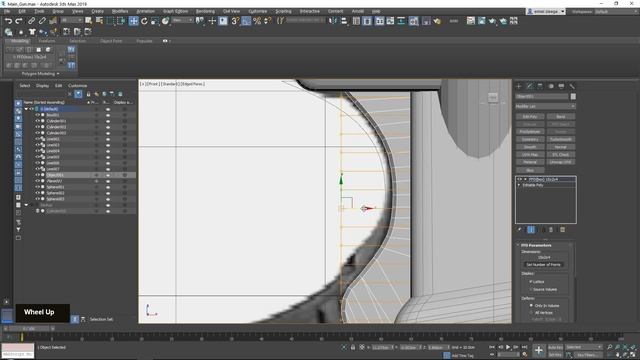Enable the Source Volume checkbox
The image size is (640, 360).
click(x=531, y=289)
